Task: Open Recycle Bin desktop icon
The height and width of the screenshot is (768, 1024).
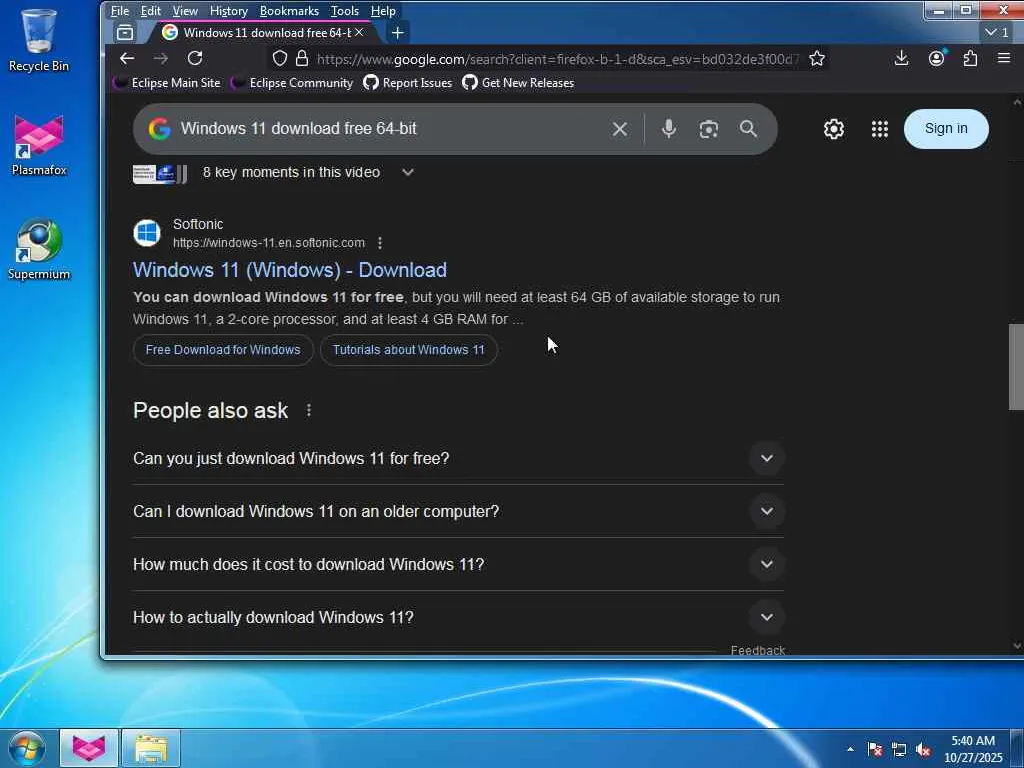Action: coord(39,40)
